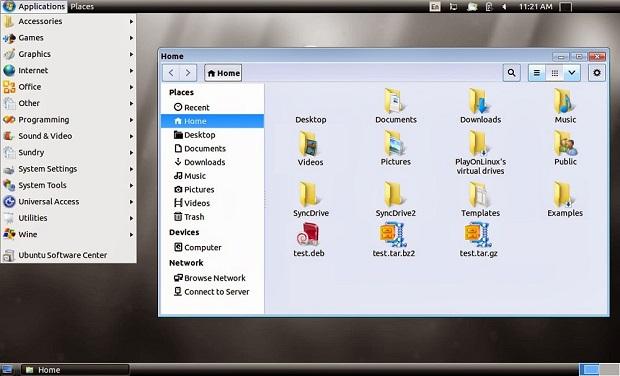The width and height of the screenshot is (620, 376).
Task: Click Browse Network in sidebar
Action: coord(212,278)
